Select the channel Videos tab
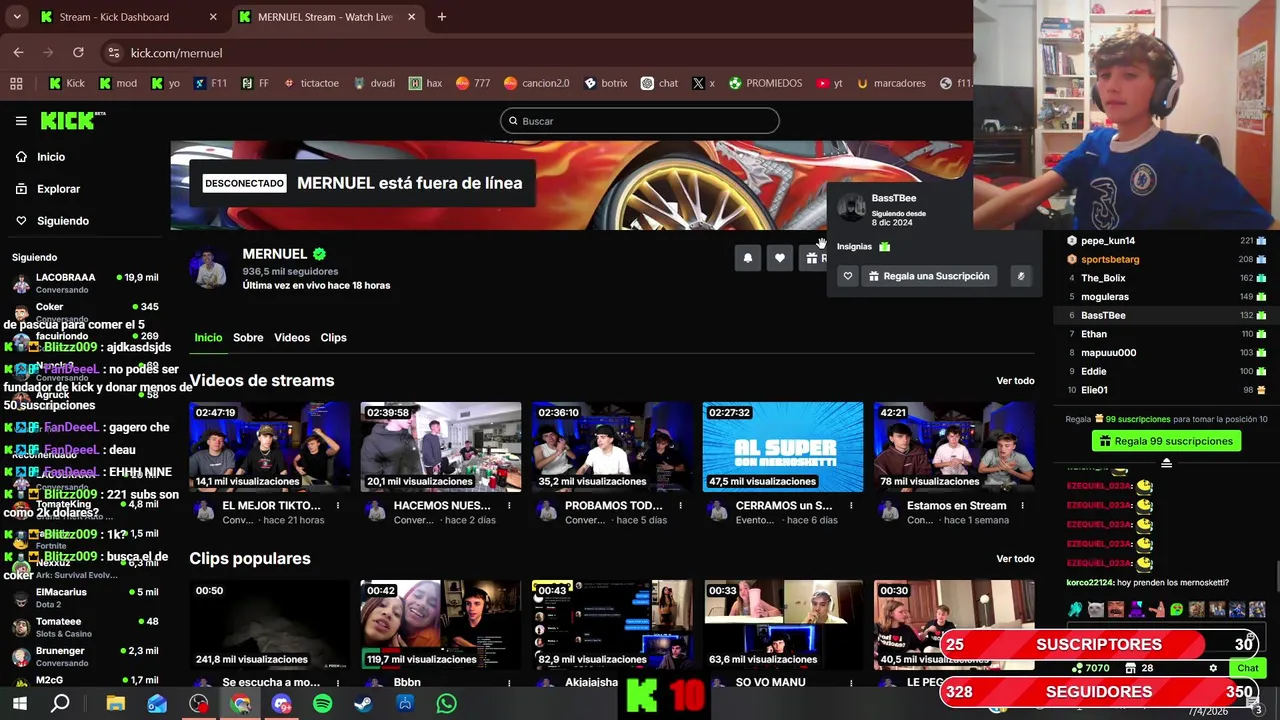Image resolution: width=1280 pixels, height=720 pixels. coord(292,338)
